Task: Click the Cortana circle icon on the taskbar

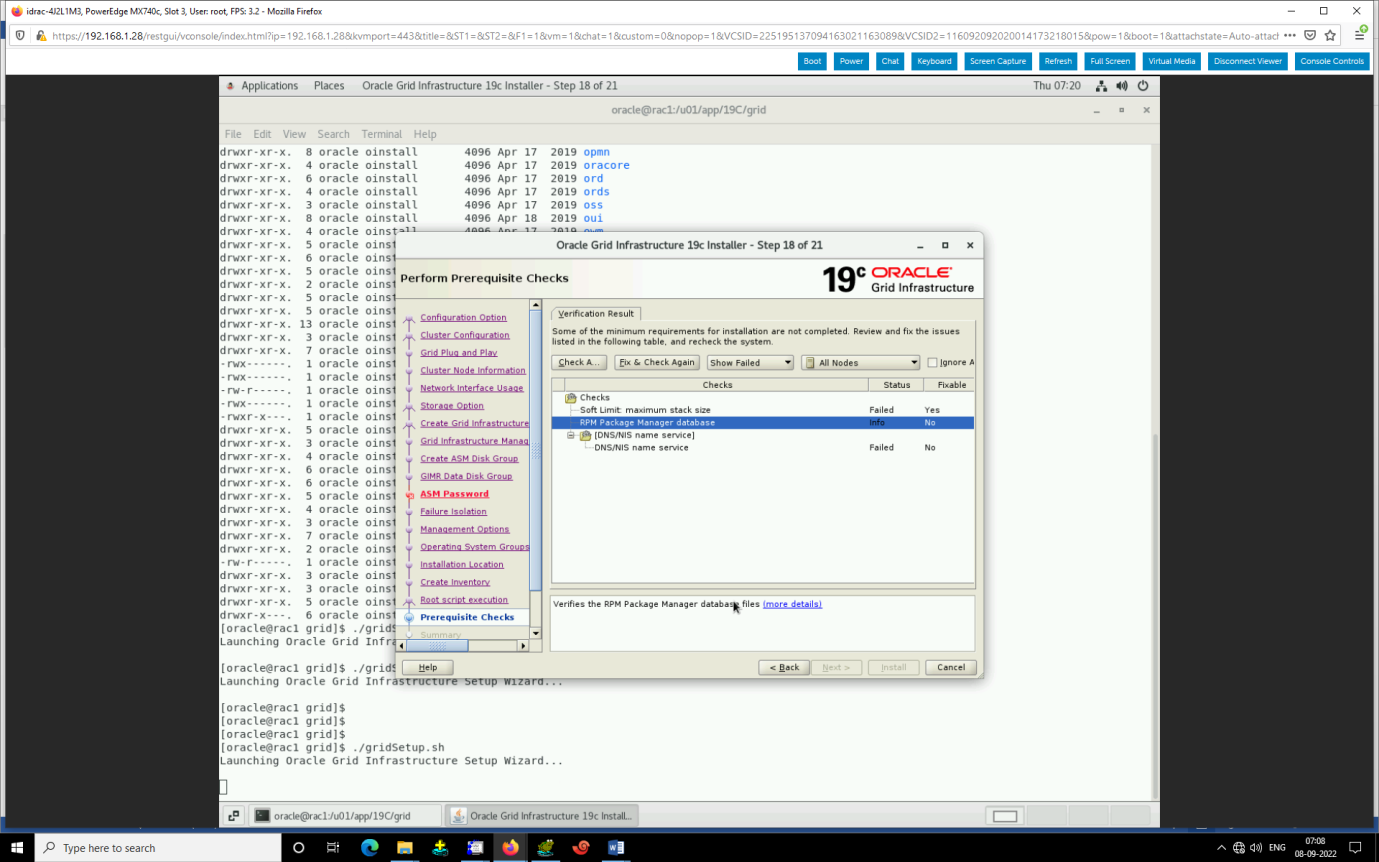Action: coord(298,847)
